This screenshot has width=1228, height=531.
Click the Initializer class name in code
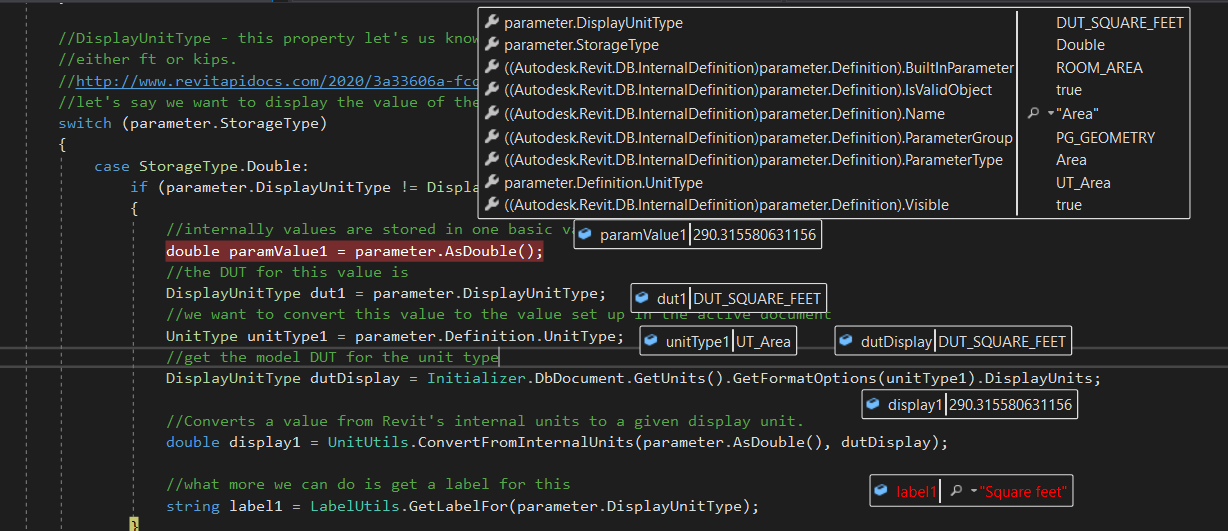477,378
